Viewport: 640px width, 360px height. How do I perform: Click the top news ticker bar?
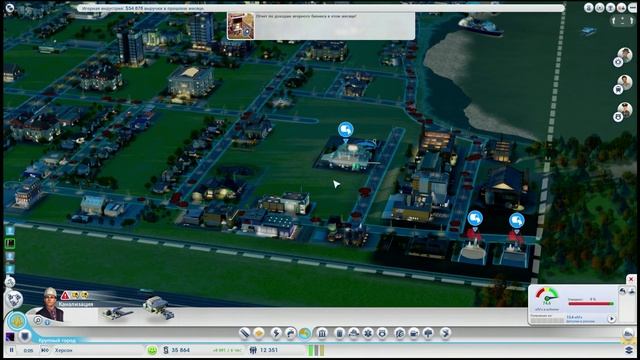pyautogui.click(x=320, y=8)
